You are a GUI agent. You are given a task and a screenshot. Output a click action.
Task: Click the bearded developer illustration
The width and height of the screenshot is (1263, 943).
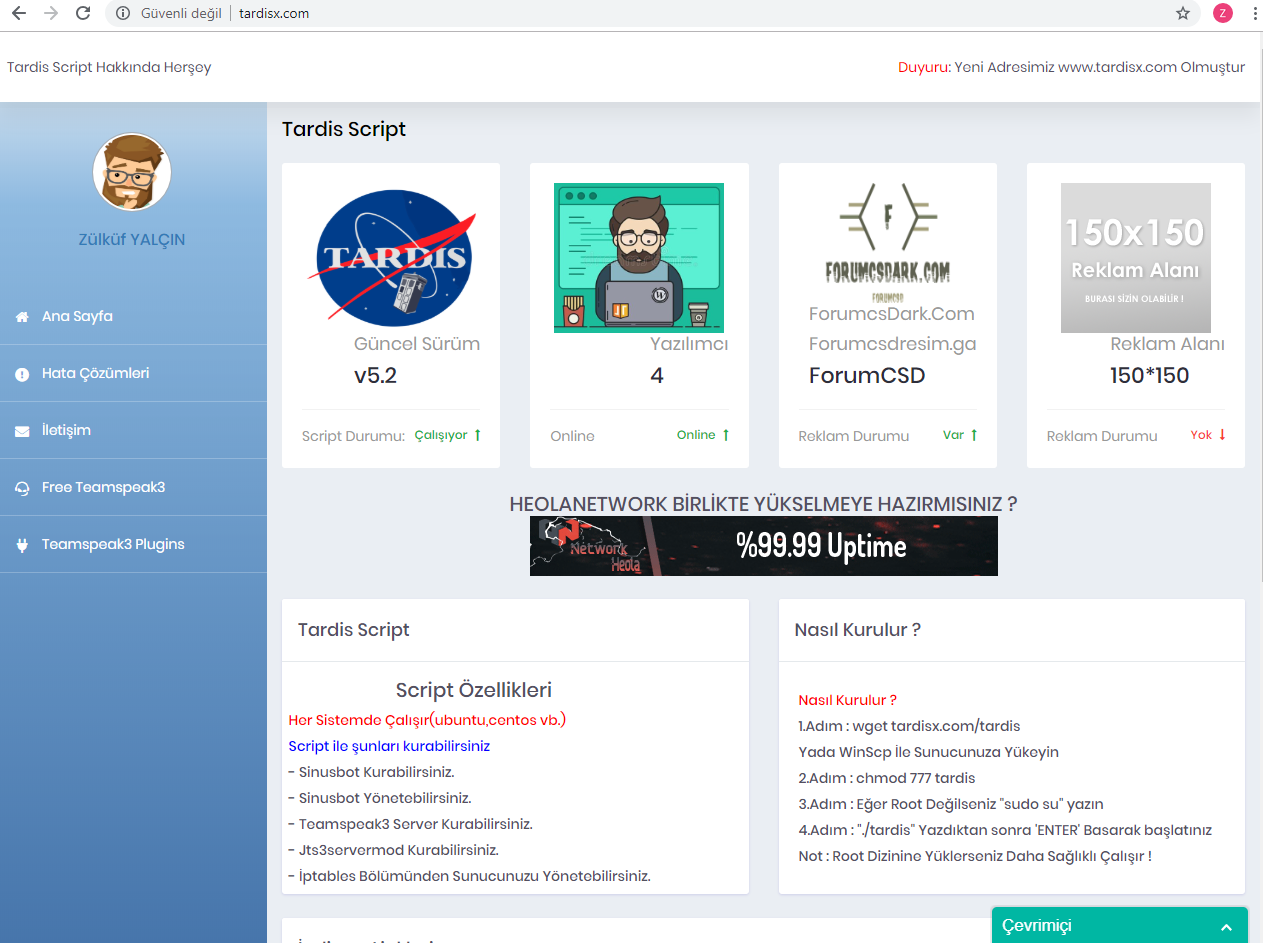coord(639,258)
